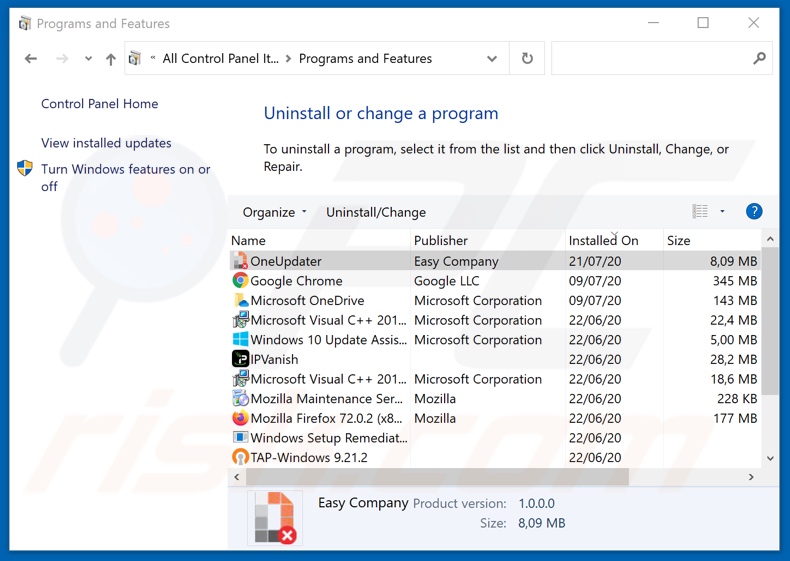Sort by the Size column header

point(712,240)
